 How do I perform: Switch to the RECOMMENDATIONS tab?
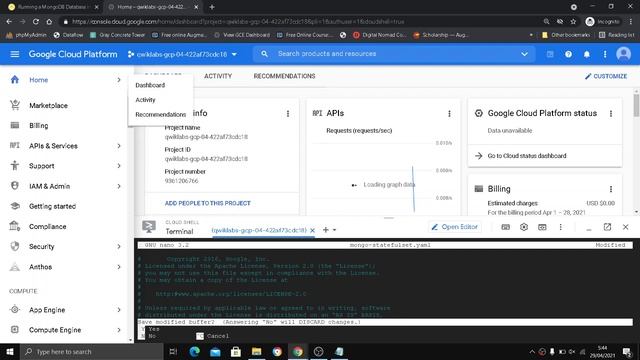coord(284,76)
